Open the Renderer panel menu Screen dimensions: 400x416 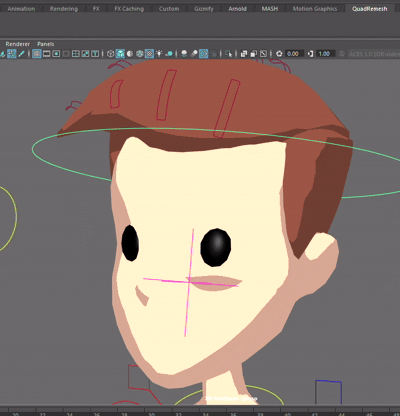[18, 44]
